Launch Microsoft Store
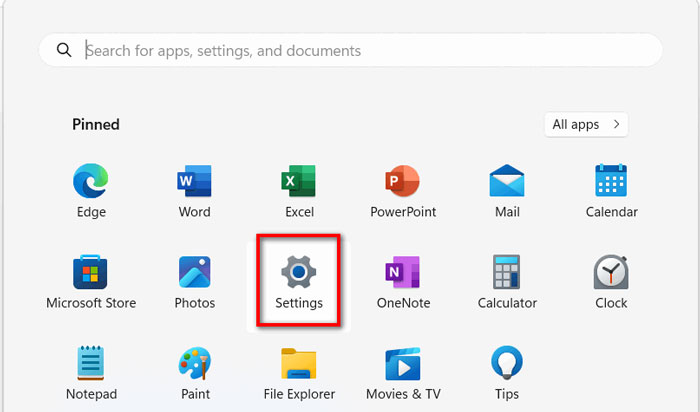Viewport: 700px width, 412px height. click(90, 272)
